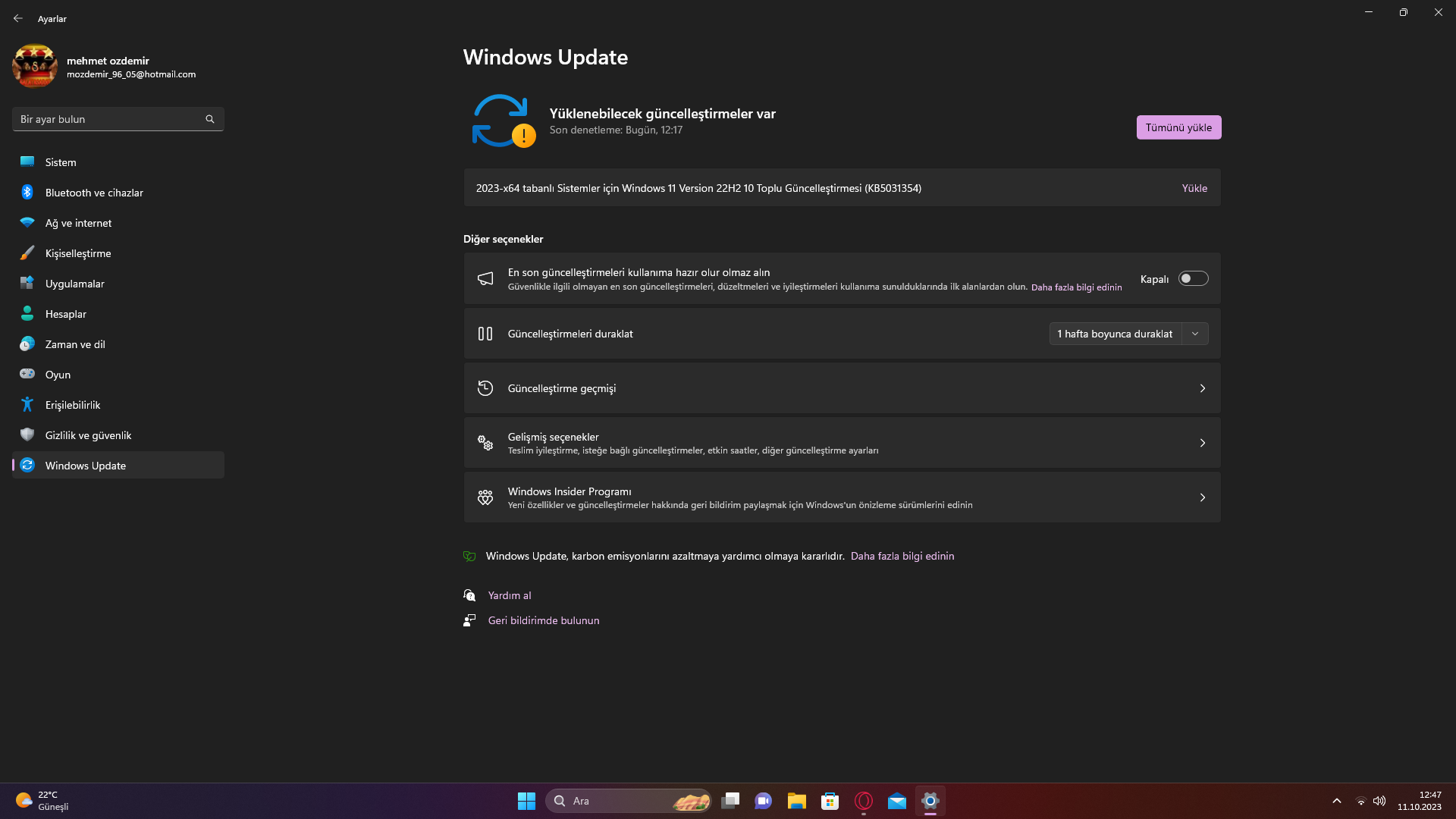
Task: Click the Oyun gamepad icon
Action: click(27, 374)
